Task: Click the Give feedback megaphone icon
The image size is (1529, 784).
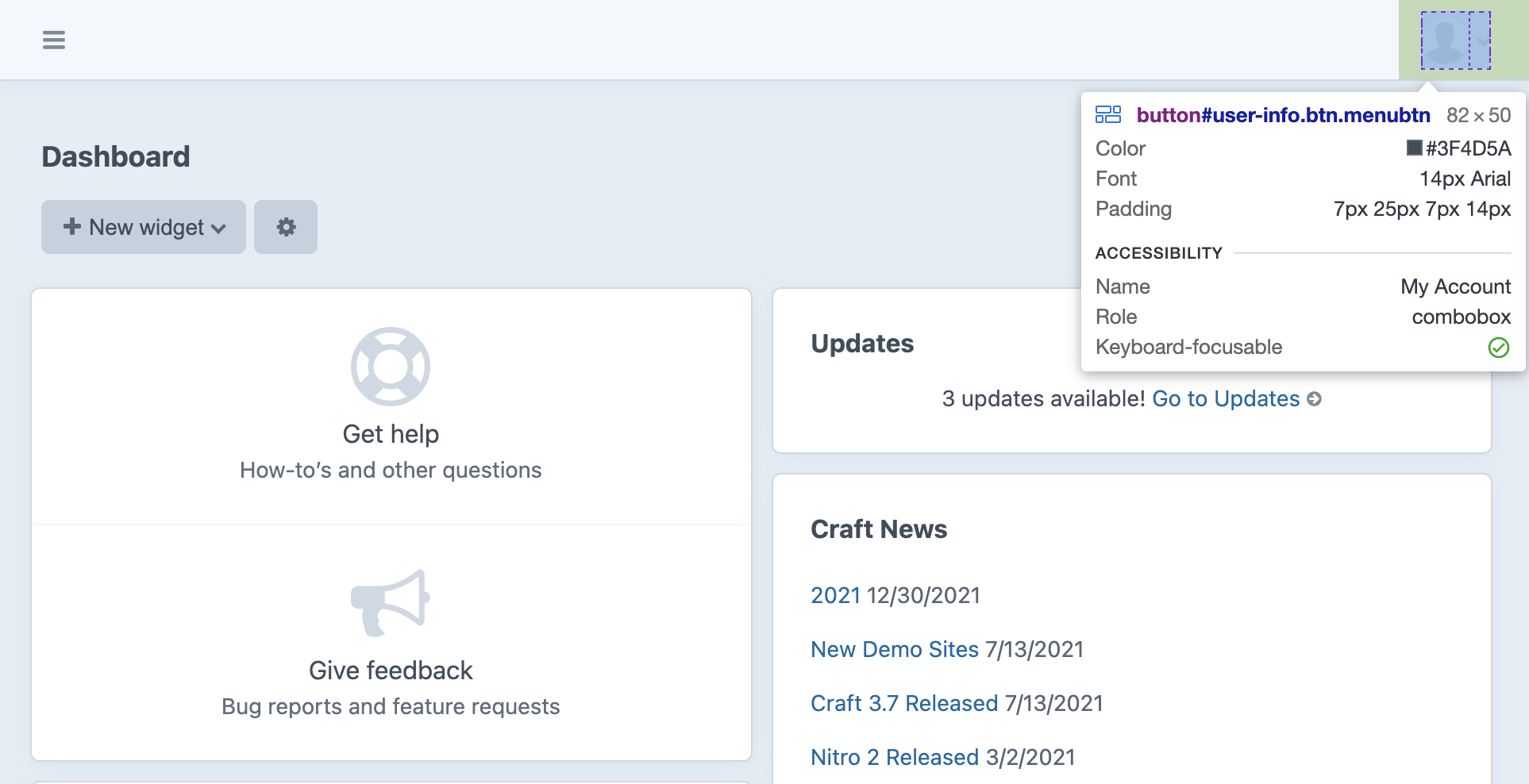Action: click(391, 603)
